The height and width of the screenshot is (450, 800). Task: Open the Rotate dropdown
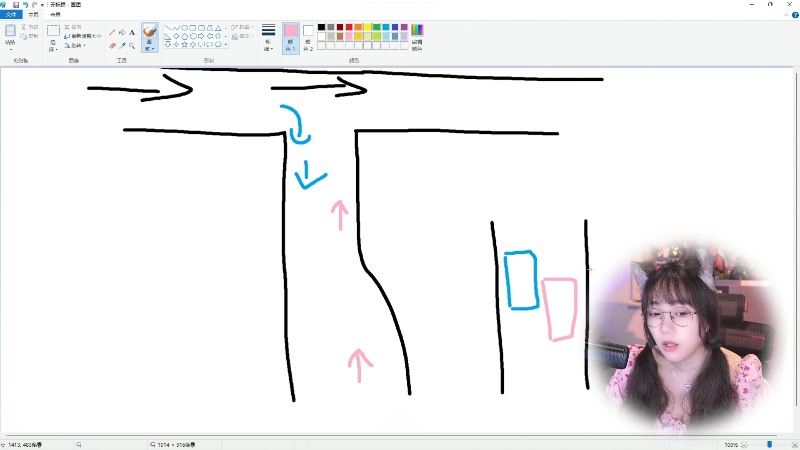[74, 45]
